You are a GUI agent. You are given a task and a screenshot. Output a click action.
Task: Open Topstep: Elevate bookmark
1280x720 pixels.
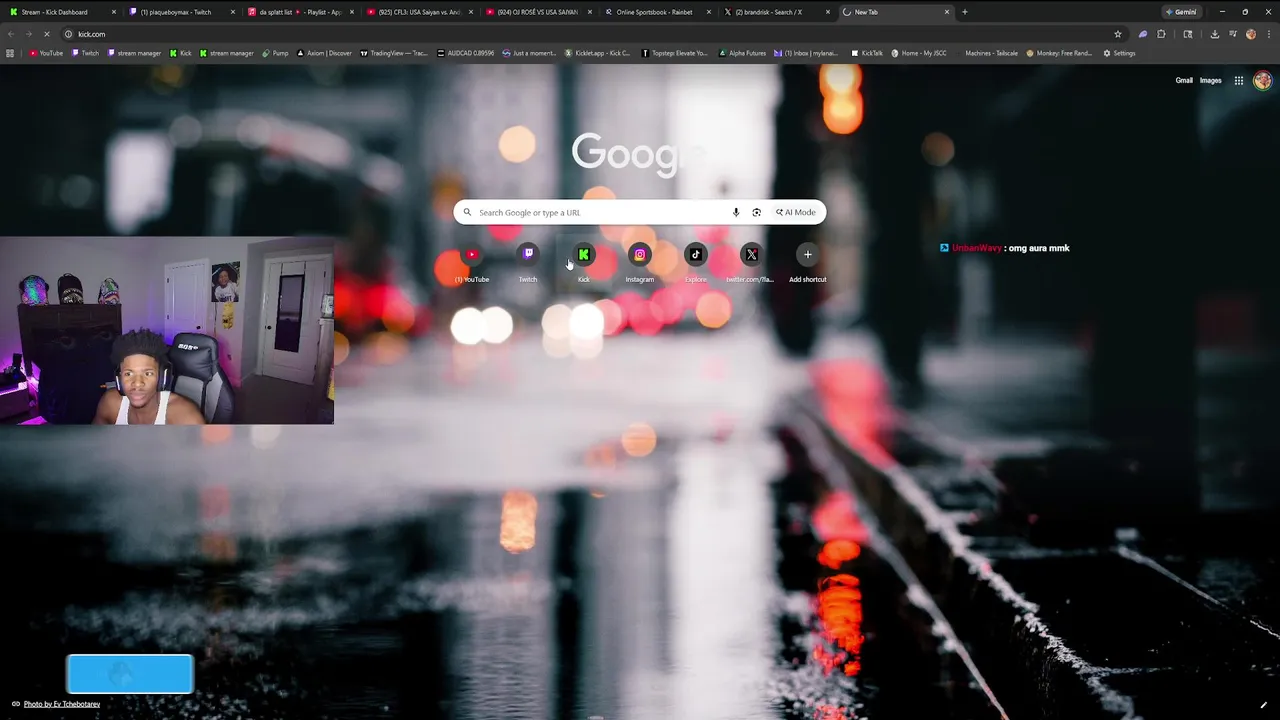(x=674, y=53)
